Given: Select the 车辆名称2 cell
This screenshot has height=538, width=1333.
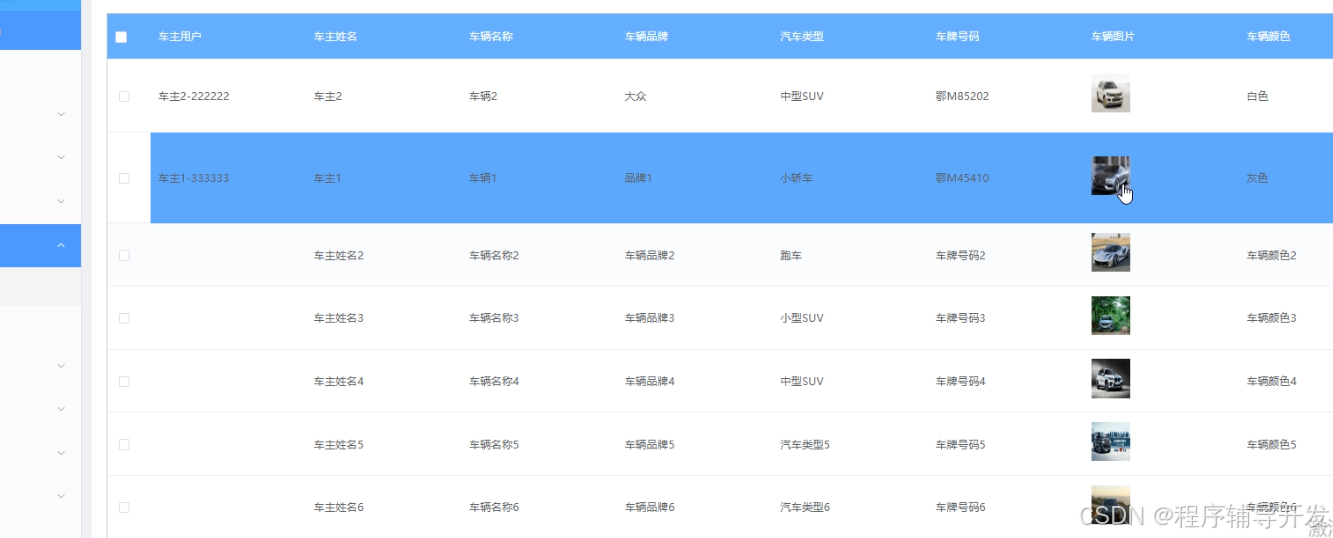Looking at the screenshot, I should (x=494, y=255).
